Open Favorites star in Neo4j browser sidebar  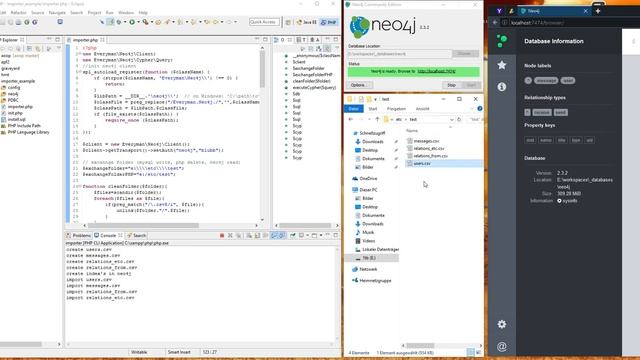click(502, 65)
